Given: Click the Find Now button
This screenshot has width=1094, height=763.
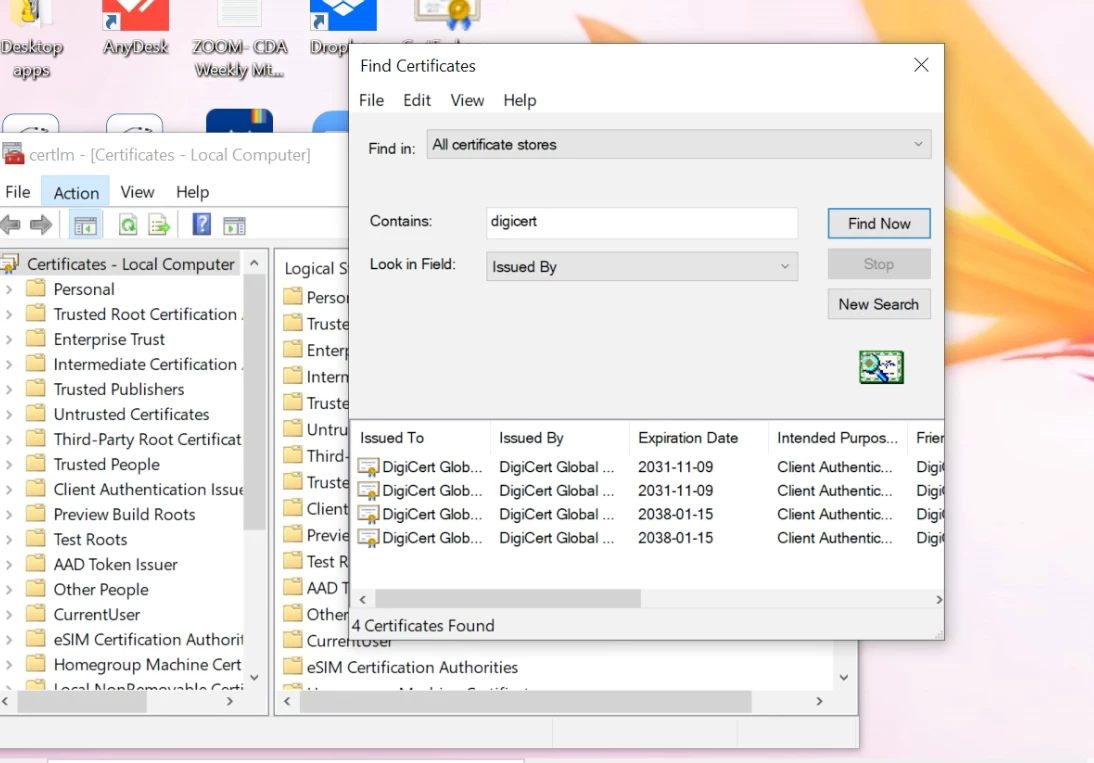Looking at the screenshot, I should (879, 223).
